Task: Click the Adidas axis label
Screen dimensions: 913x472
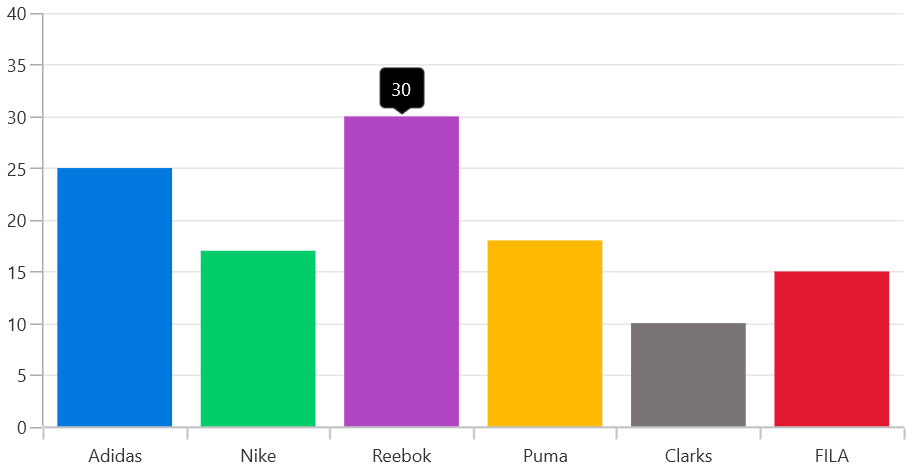Action: [115, 456]
